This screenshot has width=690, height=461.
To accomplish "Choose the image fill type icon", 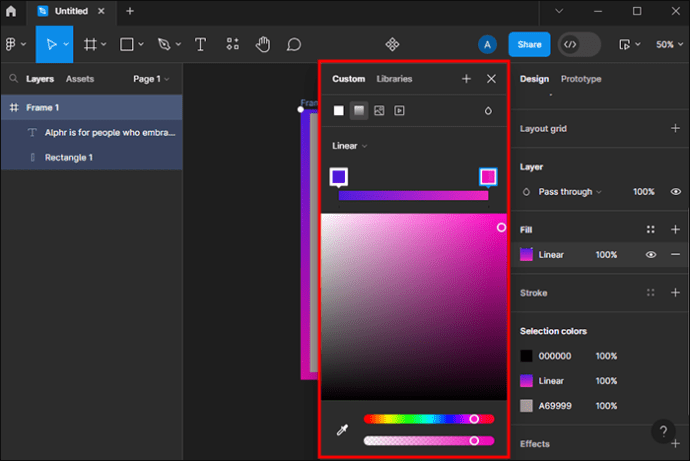I will point(379,110).
